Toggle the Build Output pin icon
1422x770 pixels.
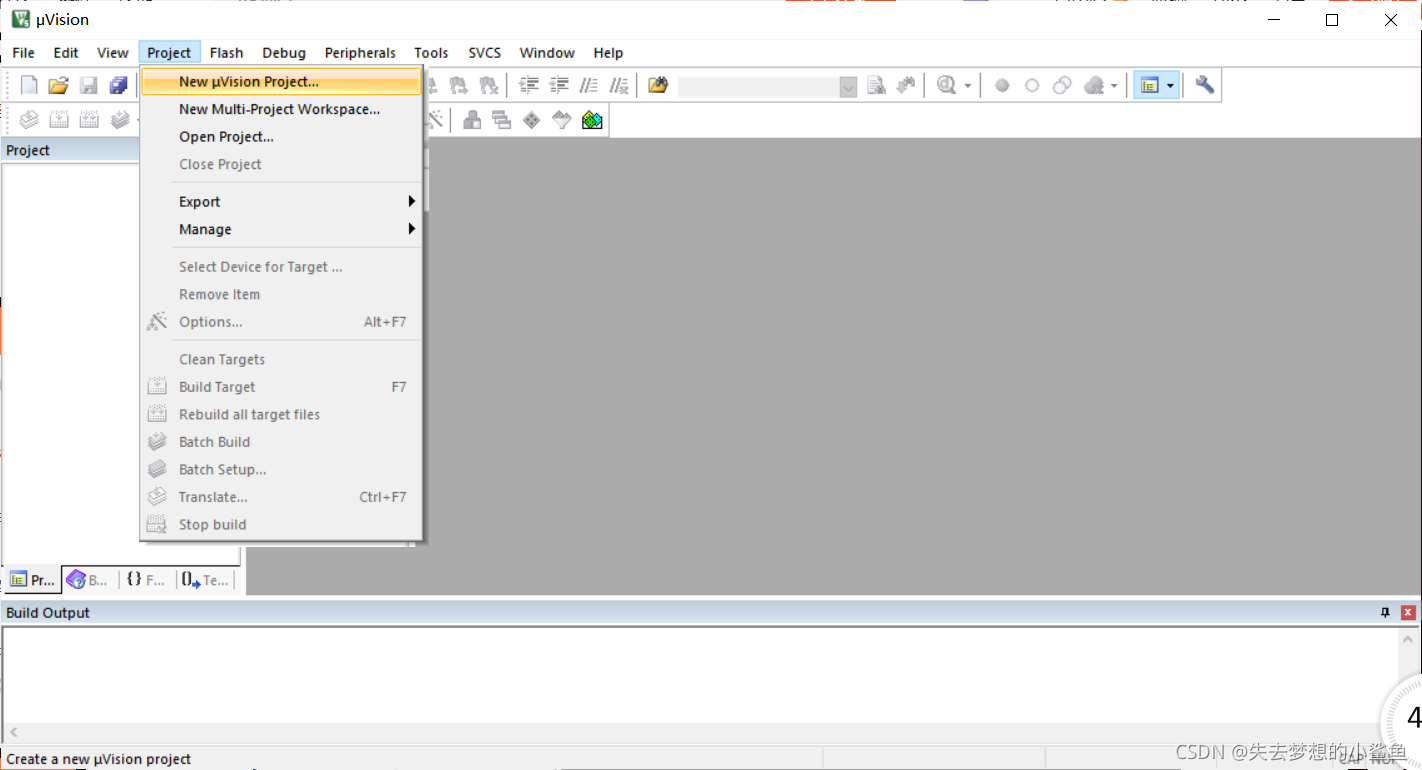(1385, 613)
